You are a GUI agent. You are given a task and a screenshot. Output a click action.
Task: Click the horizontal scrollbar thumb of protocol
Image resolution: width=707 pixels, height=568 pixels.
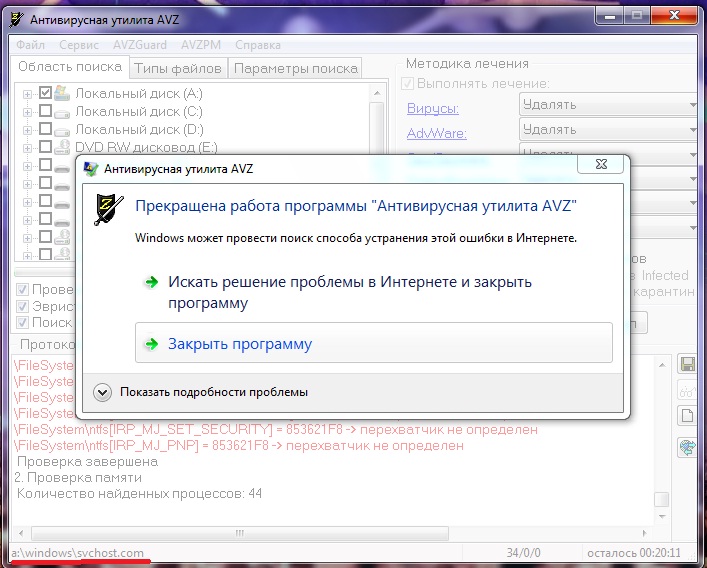pos(239,533)
